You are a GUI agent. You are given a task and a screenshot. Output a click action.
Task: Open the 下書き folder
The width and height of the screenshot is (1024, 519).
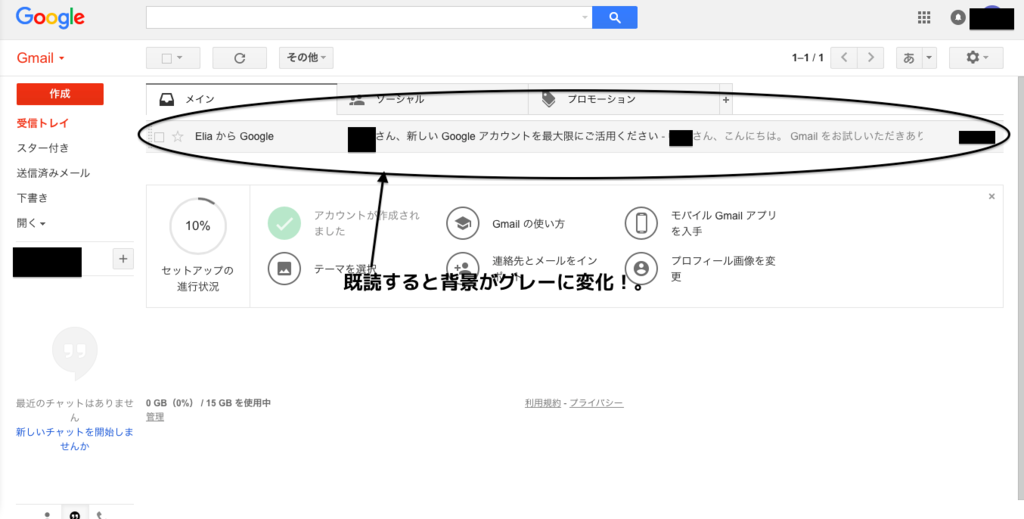click(33, 198)
